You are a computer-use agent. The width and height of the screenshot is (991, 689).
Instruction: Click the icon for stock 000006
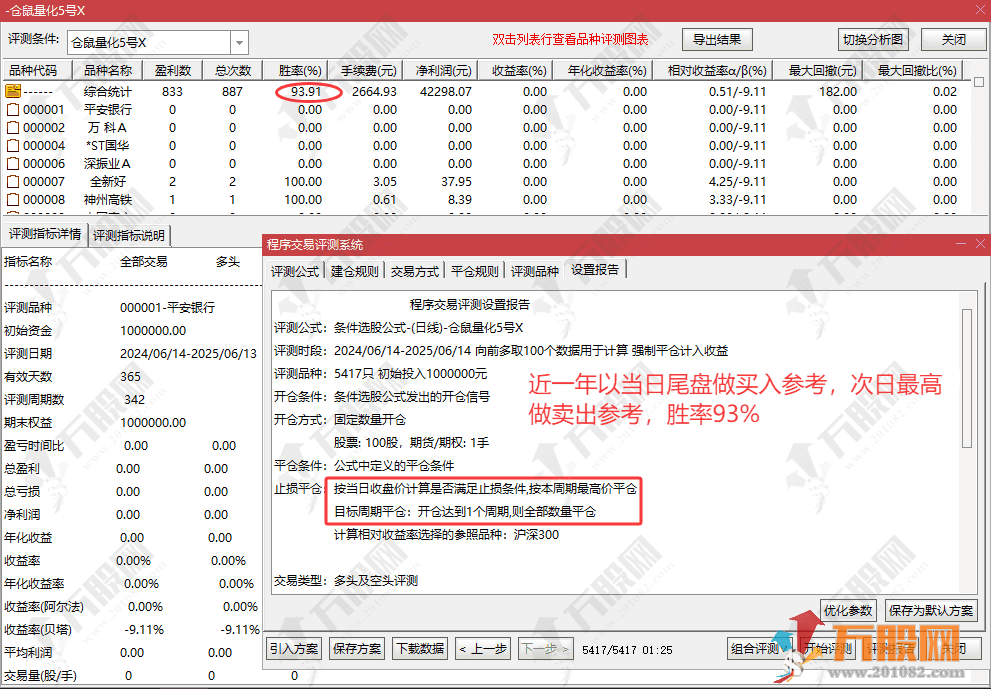13,163
